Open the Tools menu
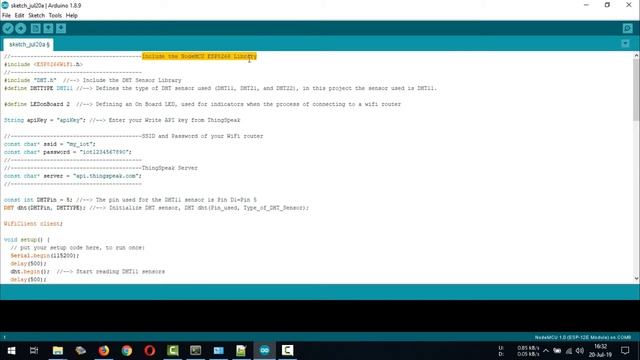The image size is (640, 360). pyautogui.click(x=55, y=16)
